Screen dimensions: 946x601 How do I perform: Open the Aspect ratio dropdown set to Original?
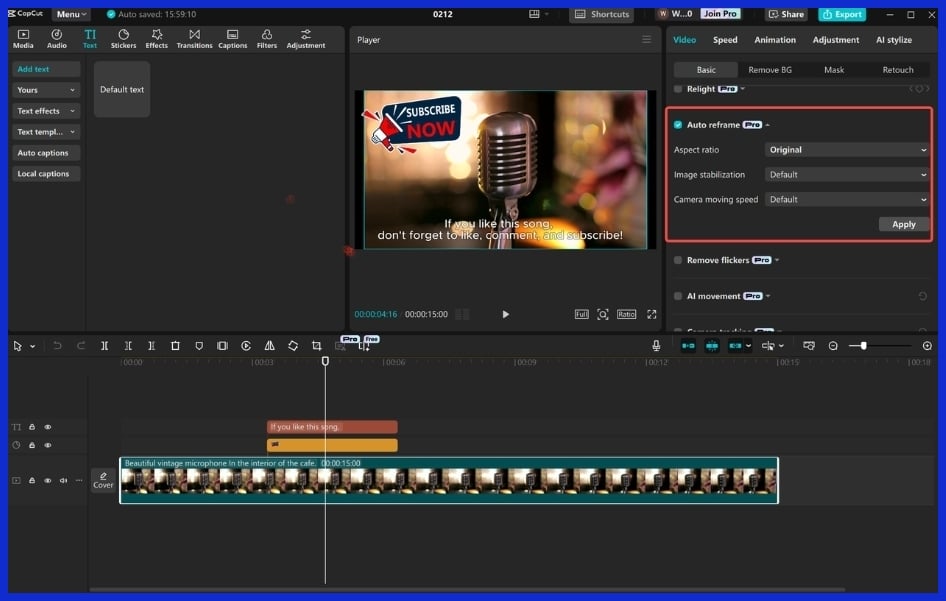(845, 149)
